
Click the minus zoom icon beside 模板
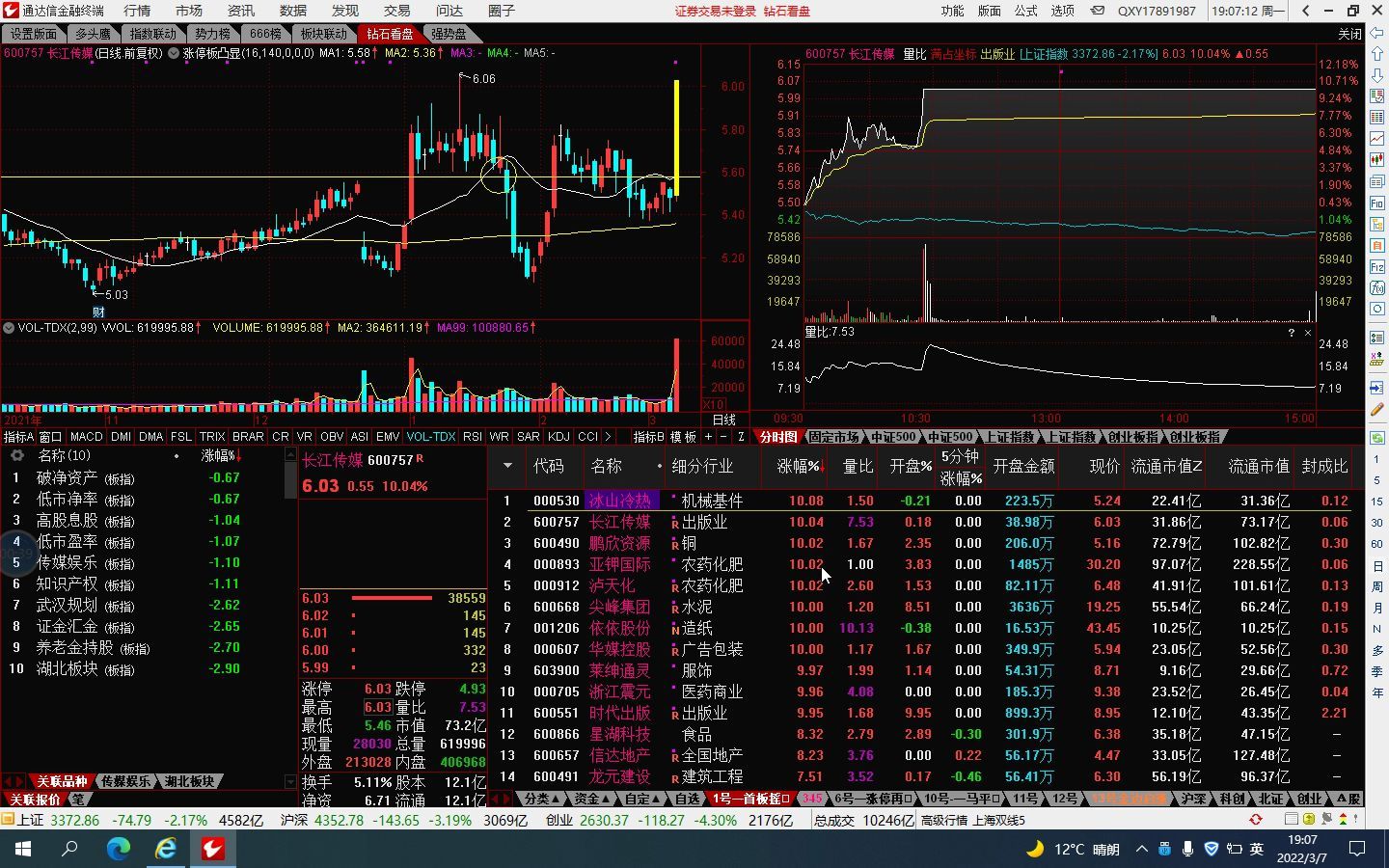723,436
